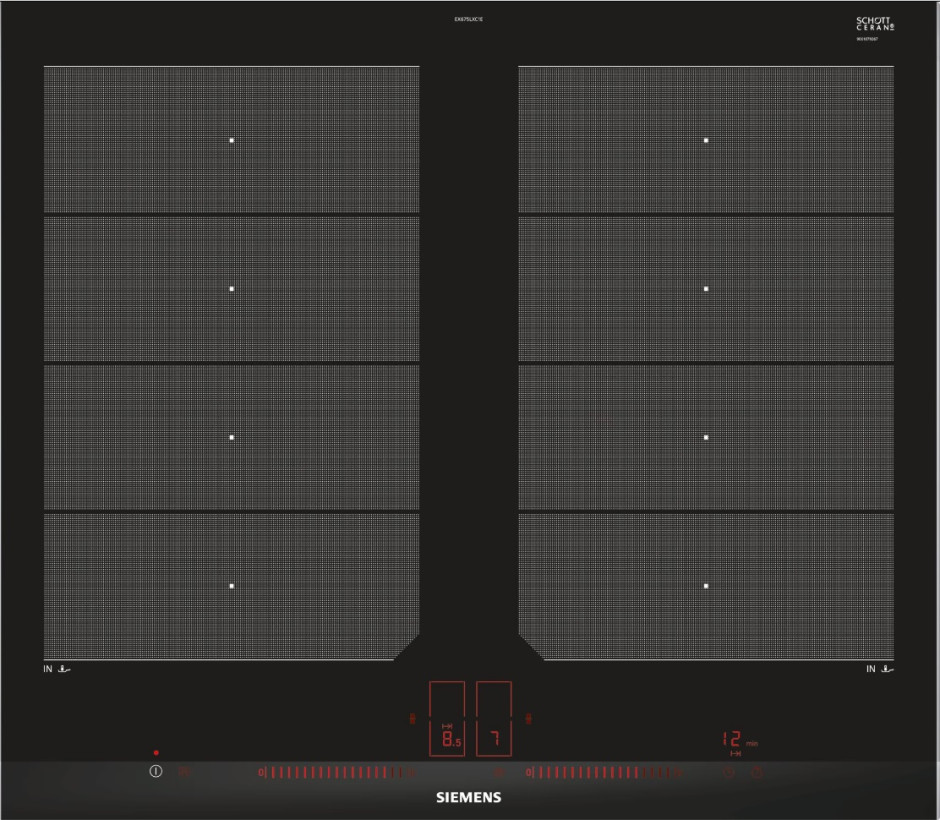Select left zone display showing 8.5

click(x=447, y=741)
